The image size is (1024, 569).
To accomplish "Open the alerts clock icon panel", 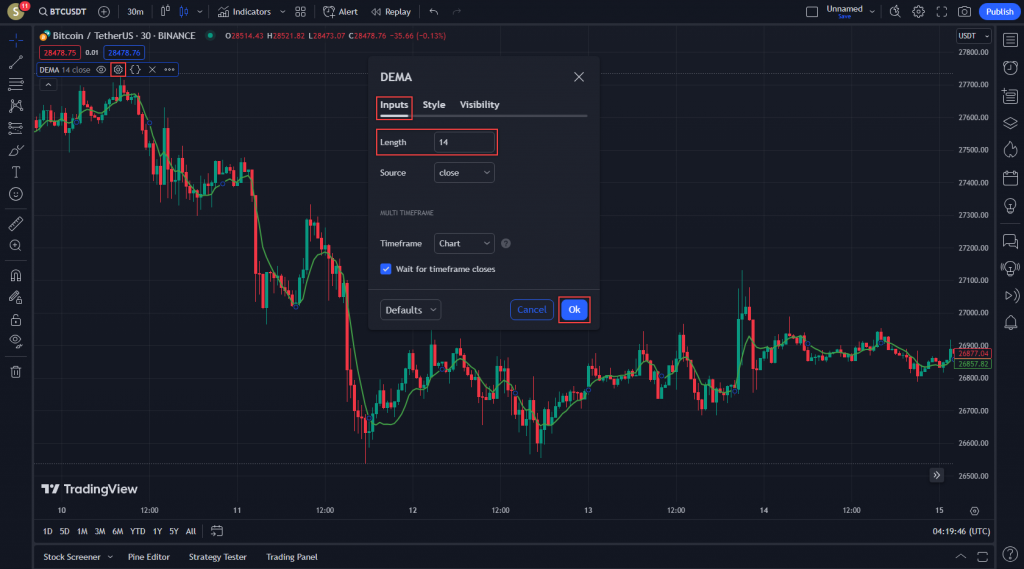I will [x=1010, y=68].
